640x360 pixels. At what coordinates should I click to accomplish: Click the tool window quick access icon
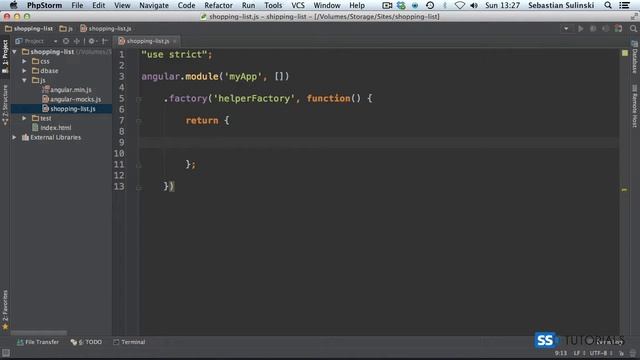point(5,353)
